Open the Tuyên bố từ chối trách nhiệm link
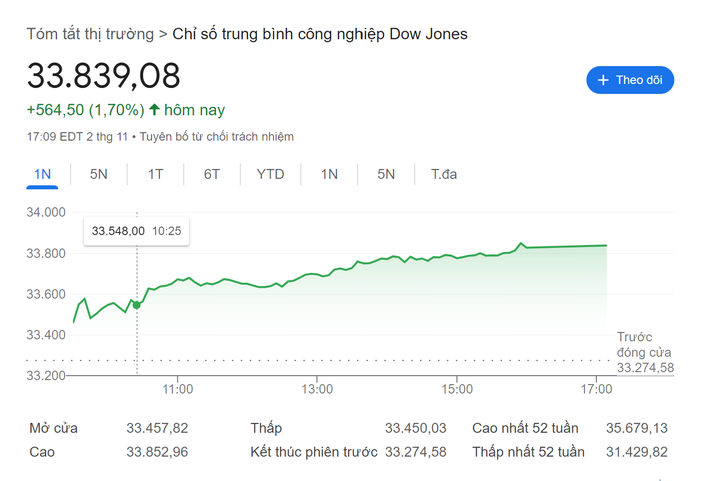 click(x=217, y=136)
